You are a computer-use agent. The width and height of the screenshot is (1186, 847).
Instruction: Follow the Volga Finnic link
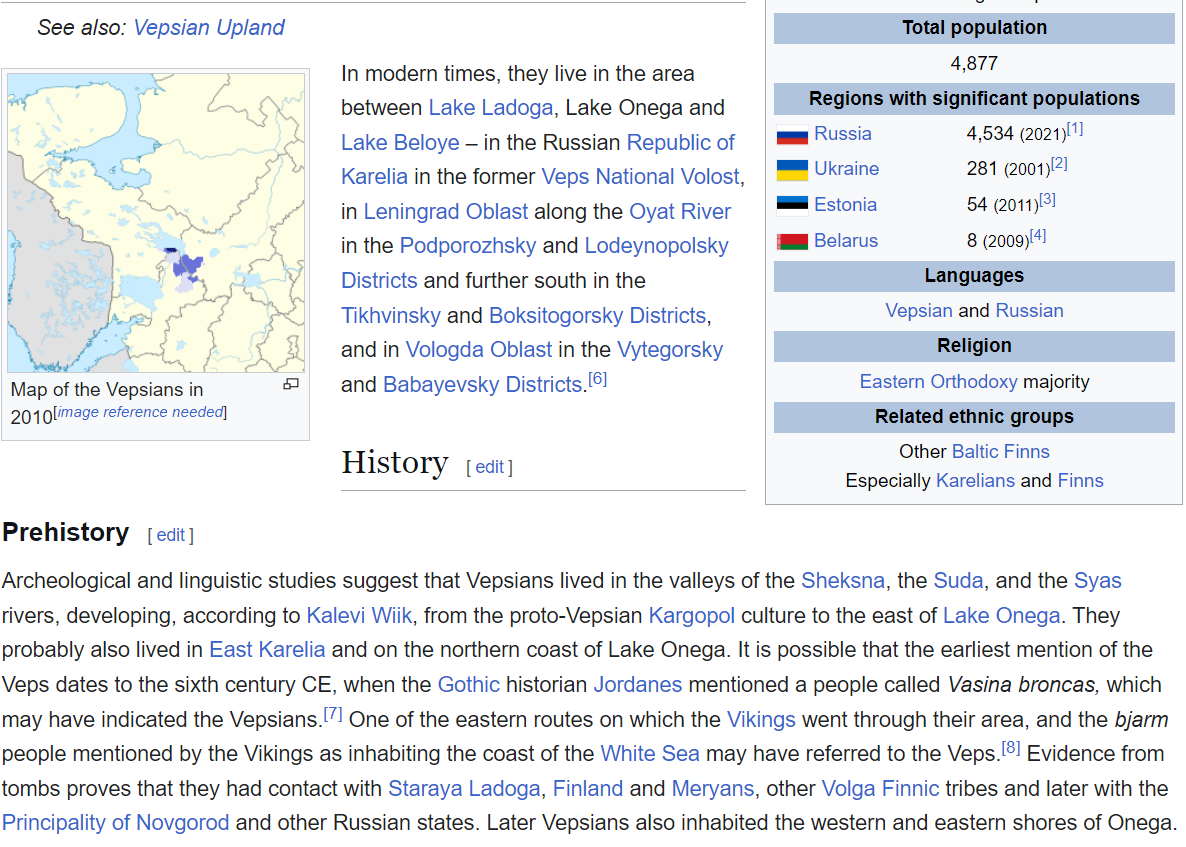[880, 788]
